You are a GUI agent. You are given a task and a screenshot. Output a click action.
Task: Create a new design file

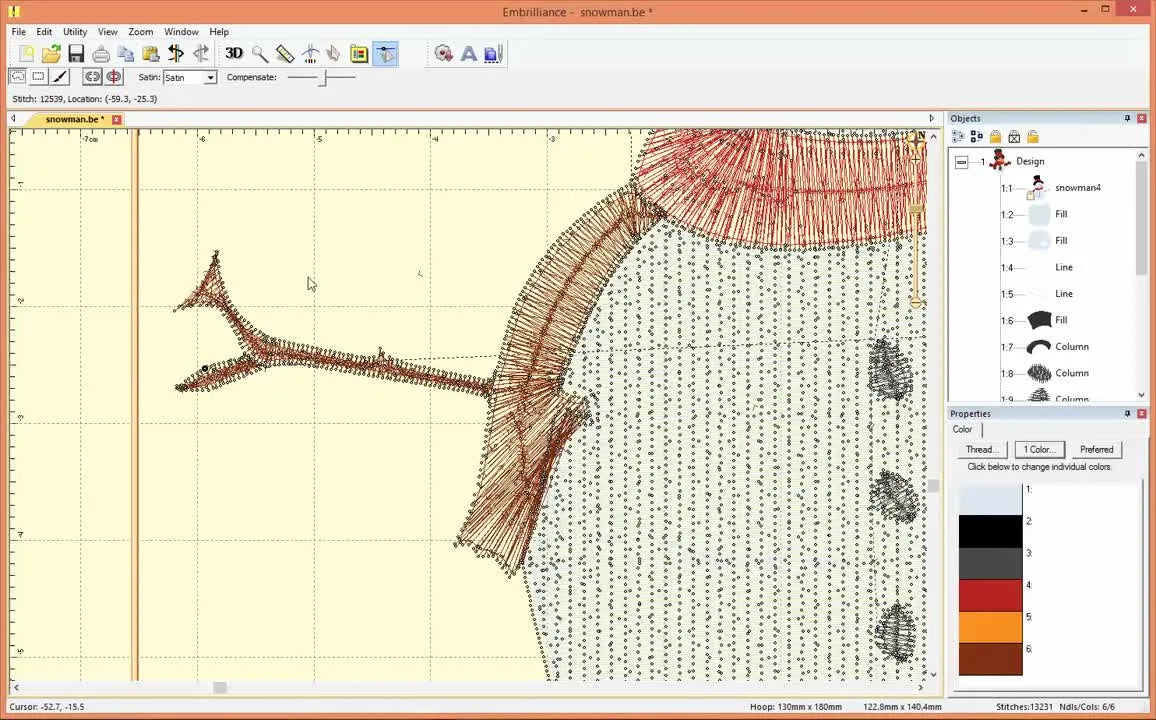pyautogui.click(x=27, y=54)
